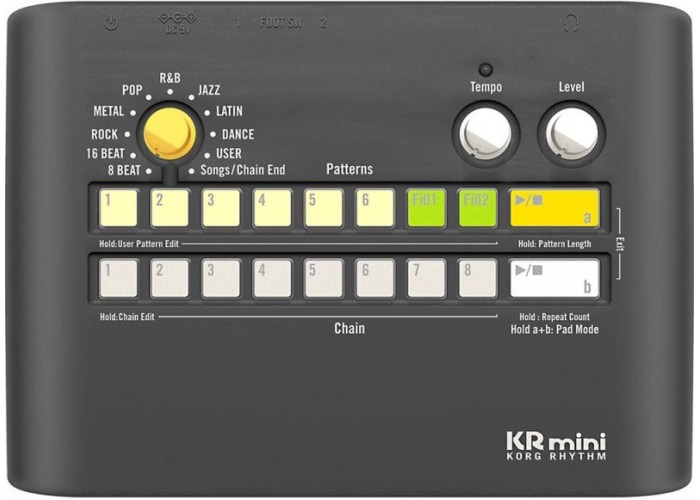Select Chain pad 2
Screen dimensions: 700x500
point(170,278)
